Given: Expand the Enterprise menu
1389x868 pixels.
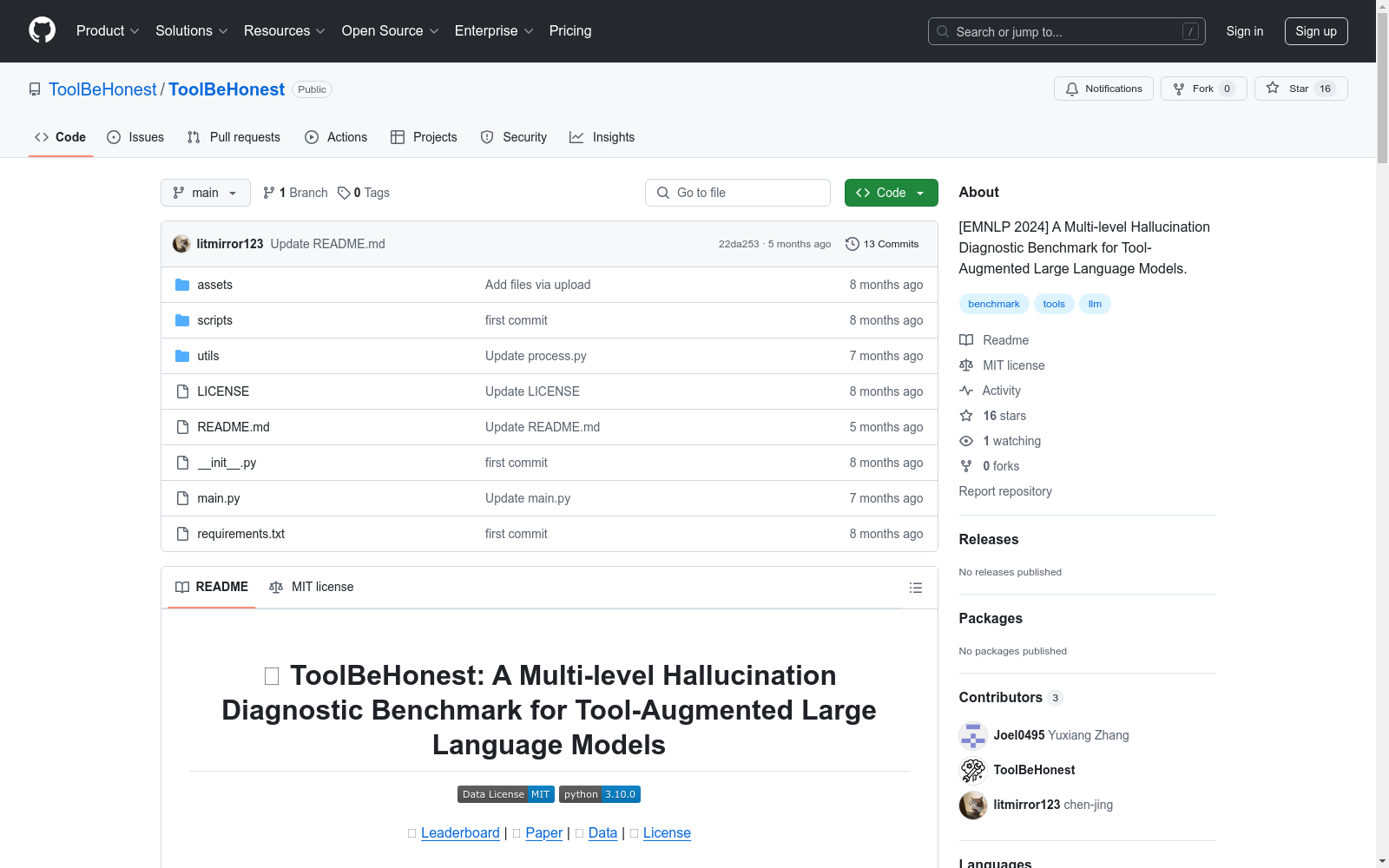Looking at the screenshot, I should point(494,31).
